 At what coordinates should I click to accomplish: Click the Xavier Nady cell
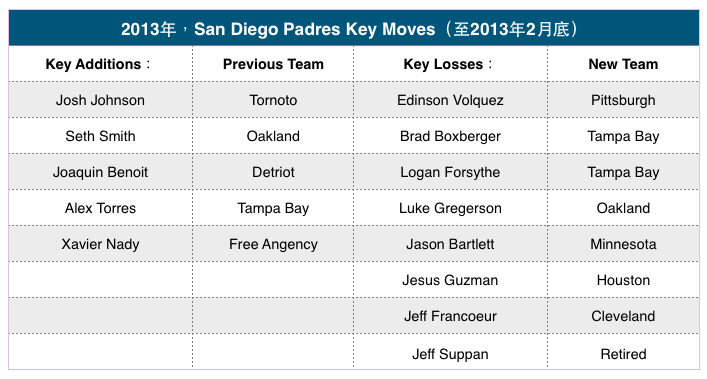(100, 244)
